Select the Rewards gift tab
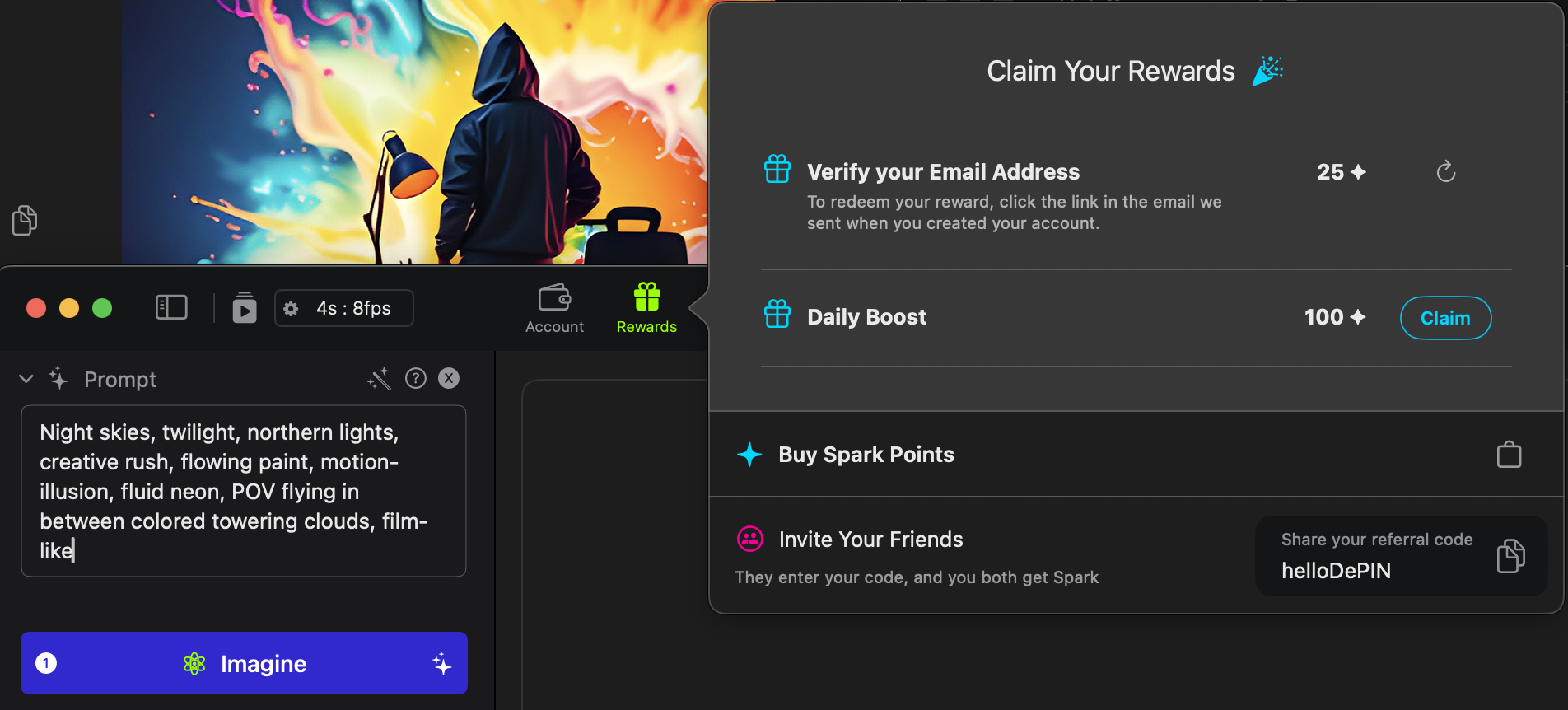Image resolution: width=1568 pixels, height=710 pixels. pyautogui.click(x=646, y=308)
